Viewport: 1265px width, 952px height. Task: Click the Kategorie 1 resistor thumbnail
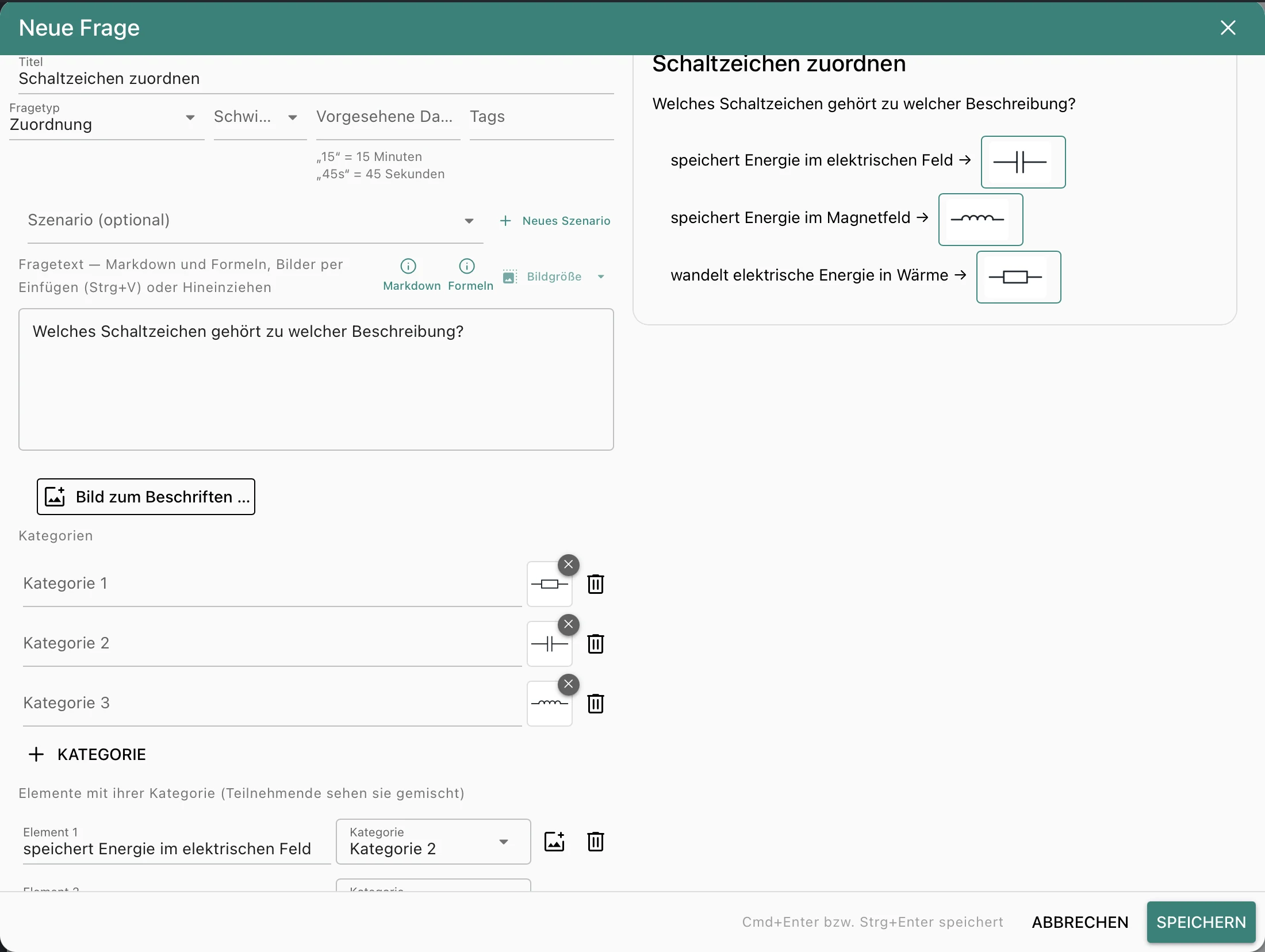click(549, 584)
